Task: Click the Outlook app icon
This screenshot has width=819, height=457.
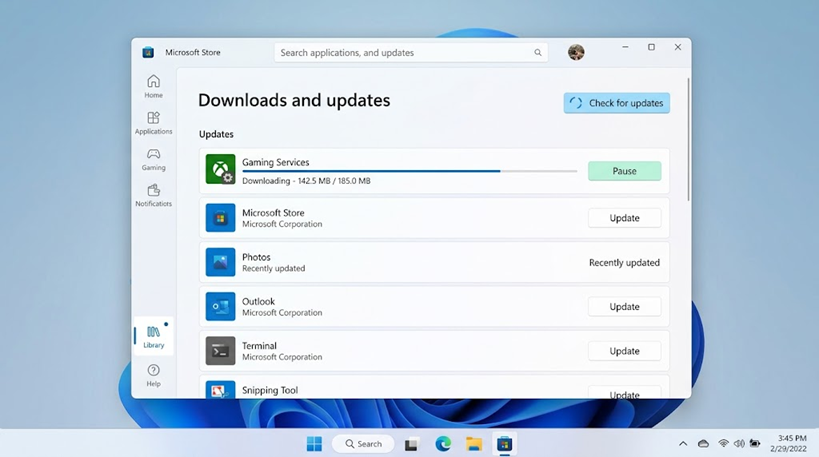Action: (220, 307)
